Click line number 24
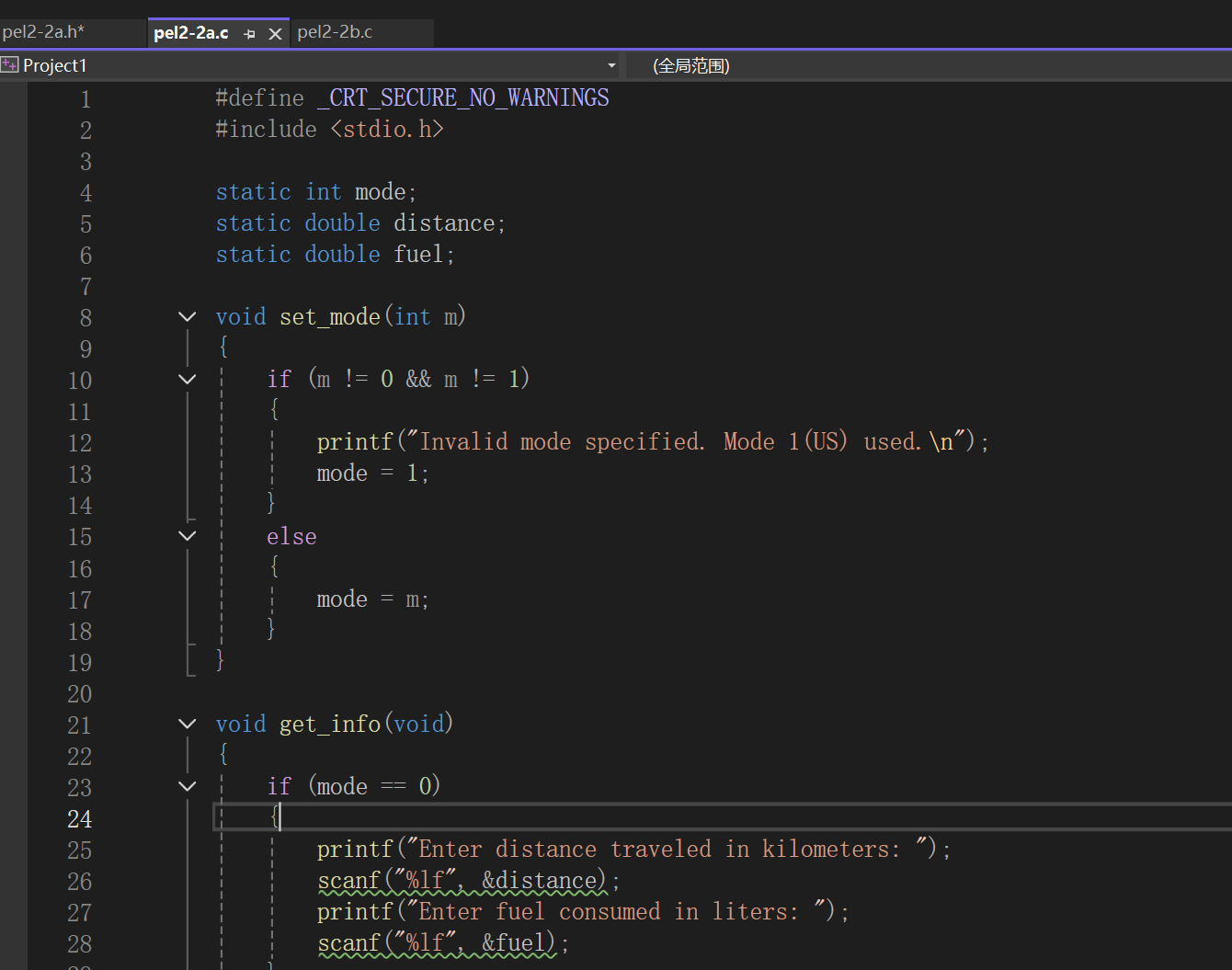The height and width of the screenshot is (970, 1232). point(80,818)
